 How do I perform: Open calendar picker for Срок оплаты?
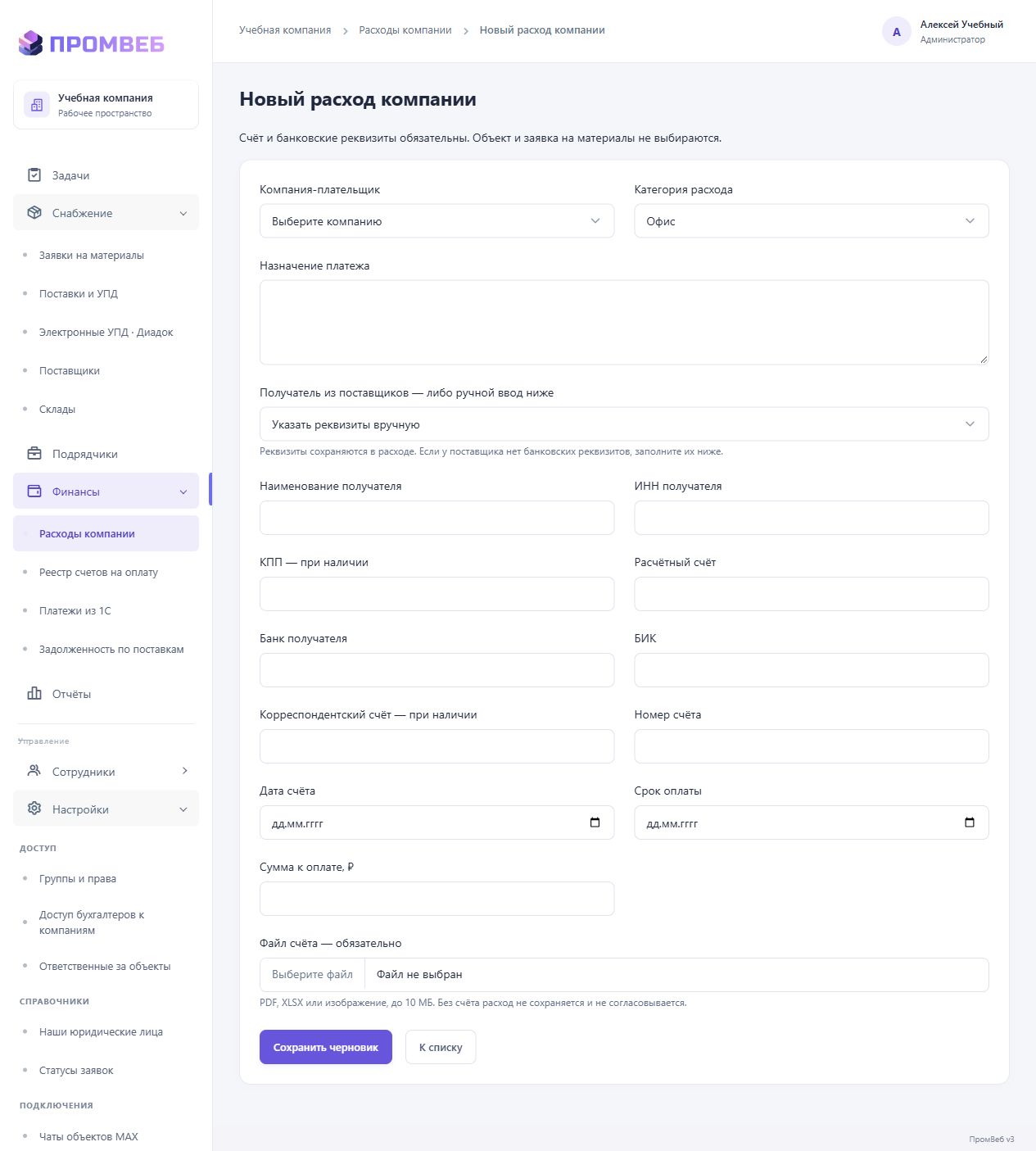[x=970, y=822]
